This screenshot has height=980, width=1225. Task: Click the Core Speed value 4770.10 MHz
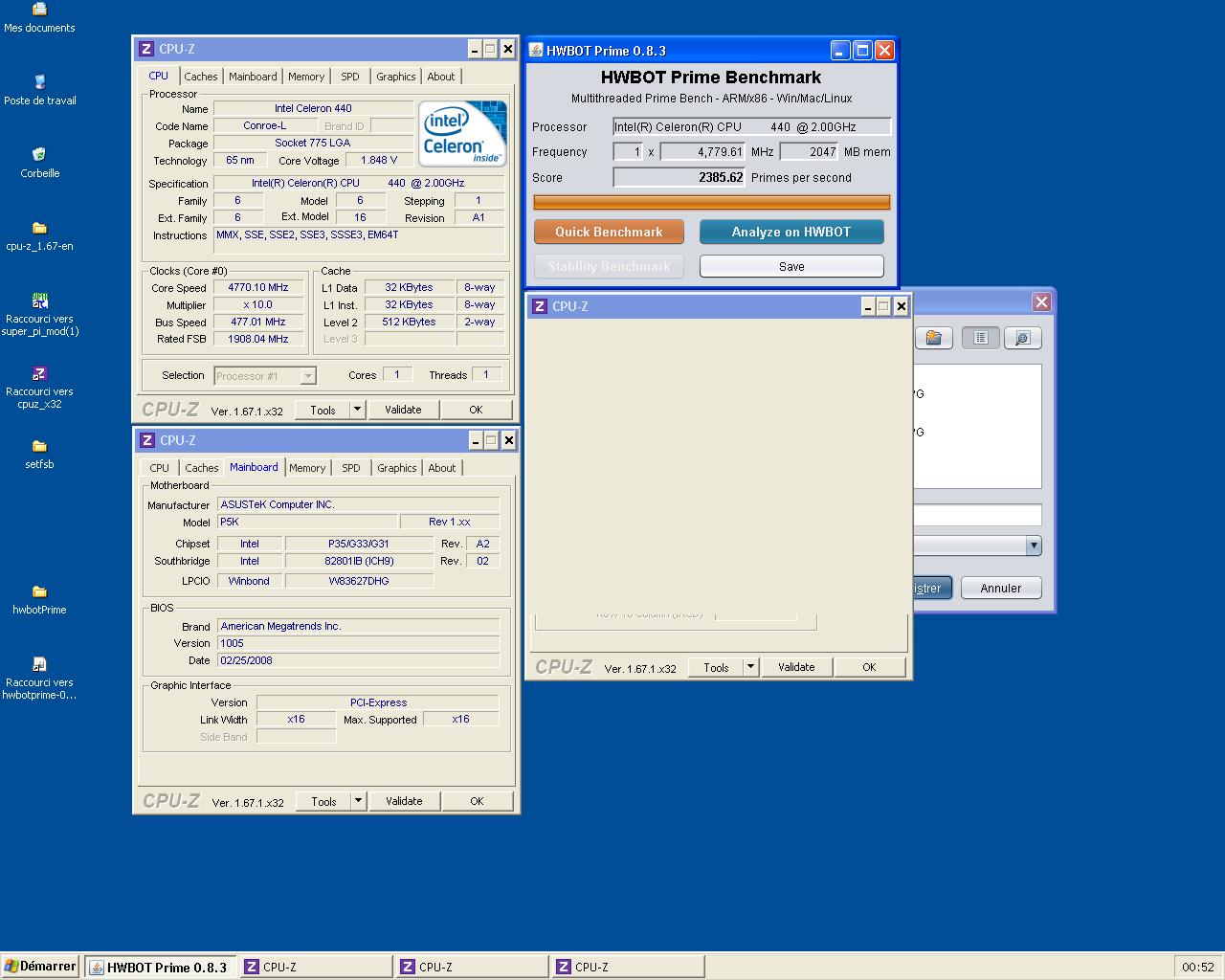pos(258,287)
